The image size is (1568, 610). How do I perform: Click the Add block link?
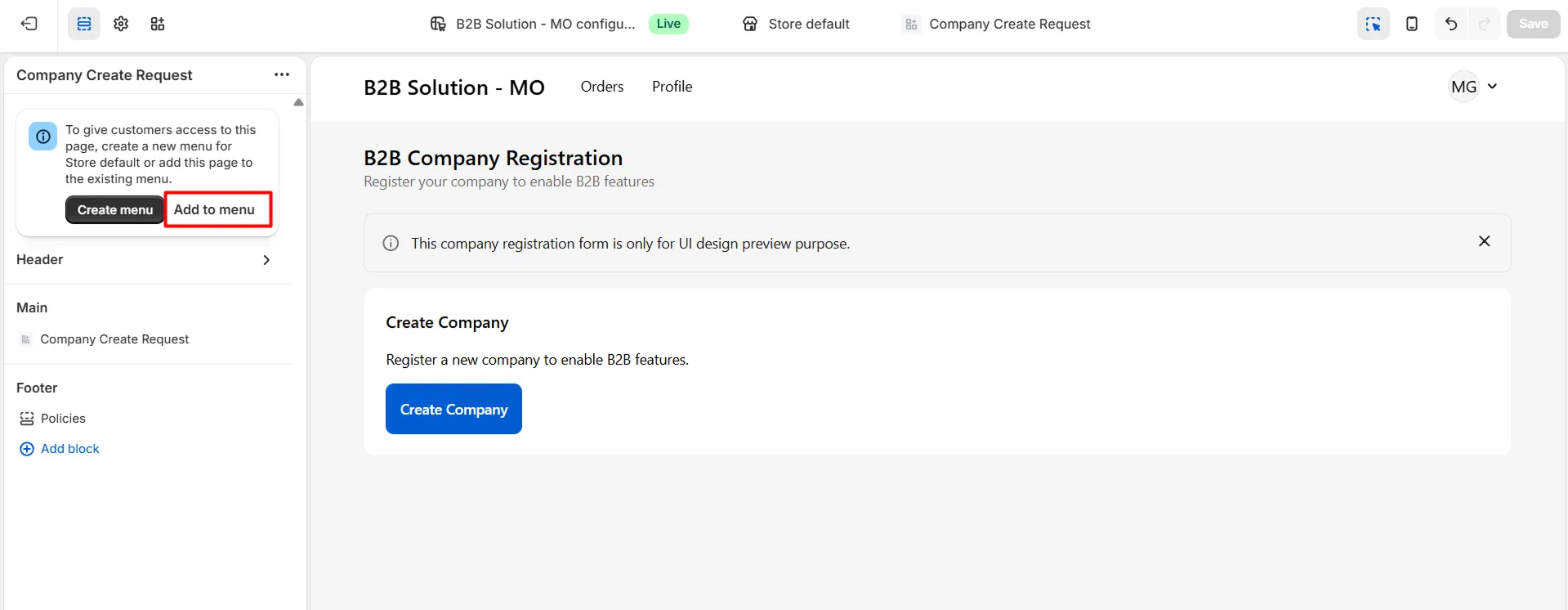point(70,449)
